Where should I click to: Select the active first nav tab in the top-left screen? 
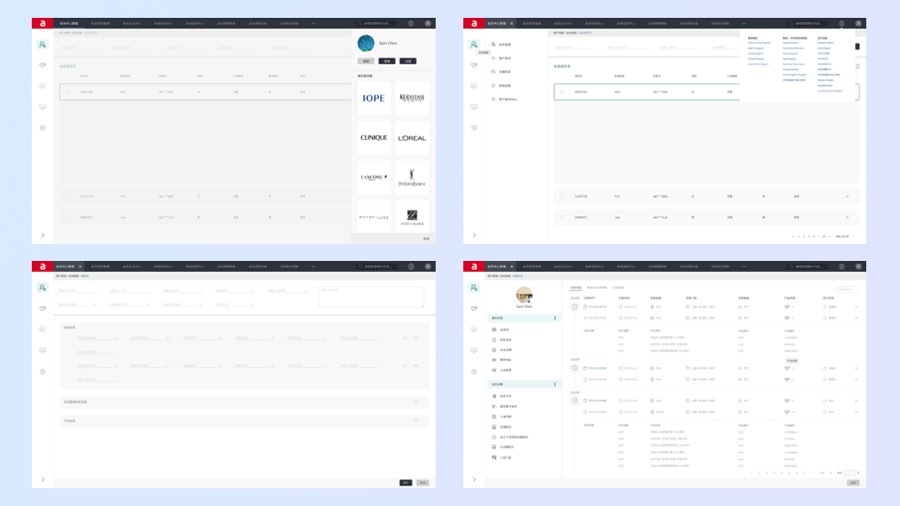click(x=69, y=24)
